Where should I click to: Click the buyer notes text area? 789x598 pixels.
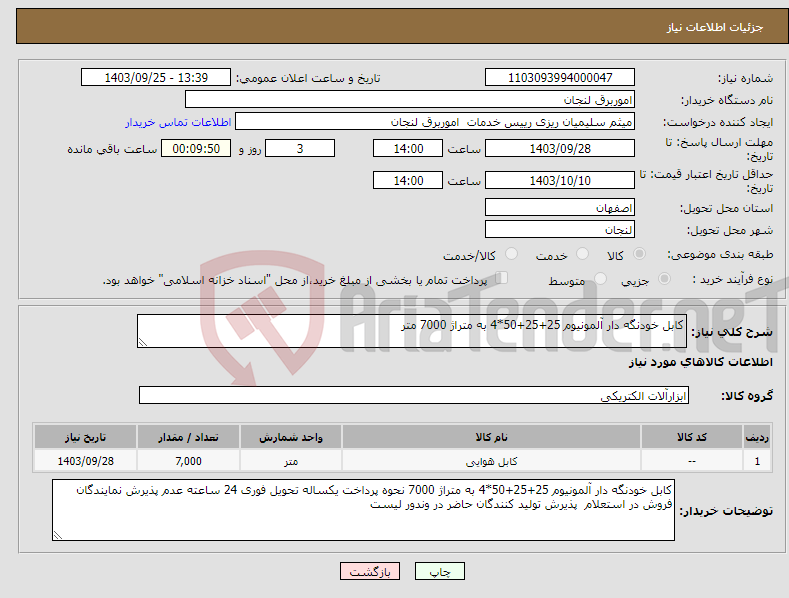click(363, 510)
